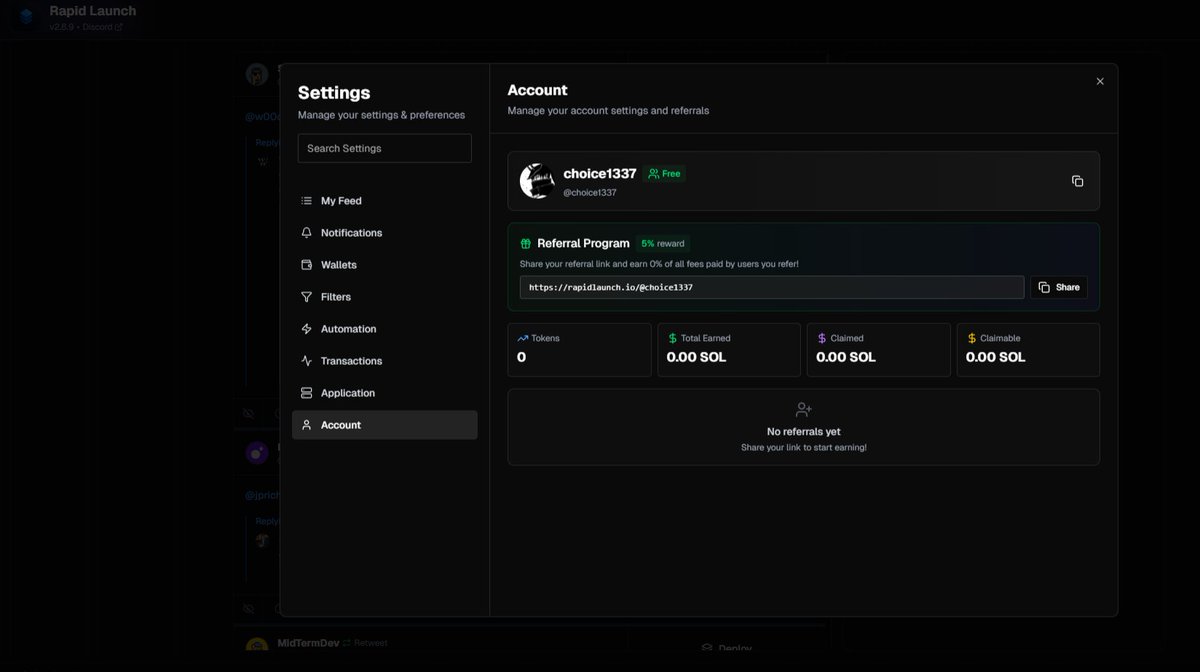The width and height of the screenshot is (1200, 672).
Task: Click the Claimed dollar icon
Action: point(822,338)
